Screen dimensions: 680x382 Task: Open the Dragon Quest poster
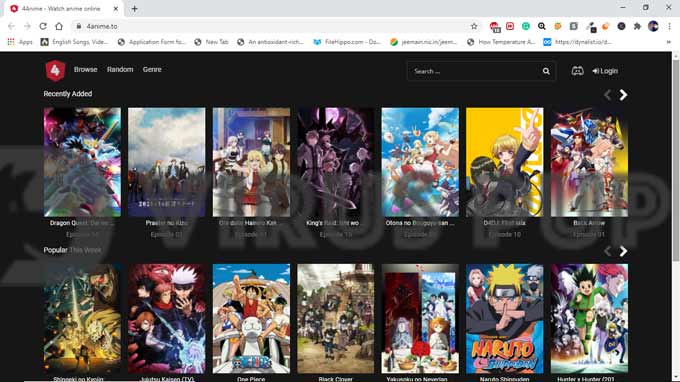82,162
